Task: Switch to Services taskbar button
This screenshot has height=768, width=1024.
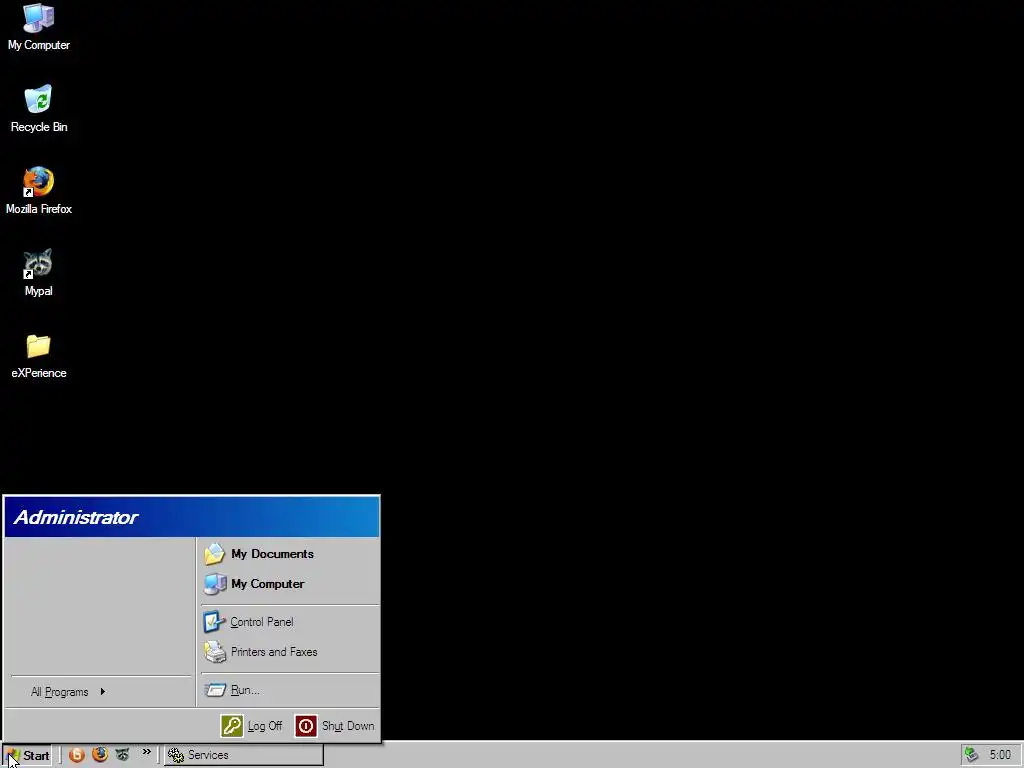Action: pos(244,755)
